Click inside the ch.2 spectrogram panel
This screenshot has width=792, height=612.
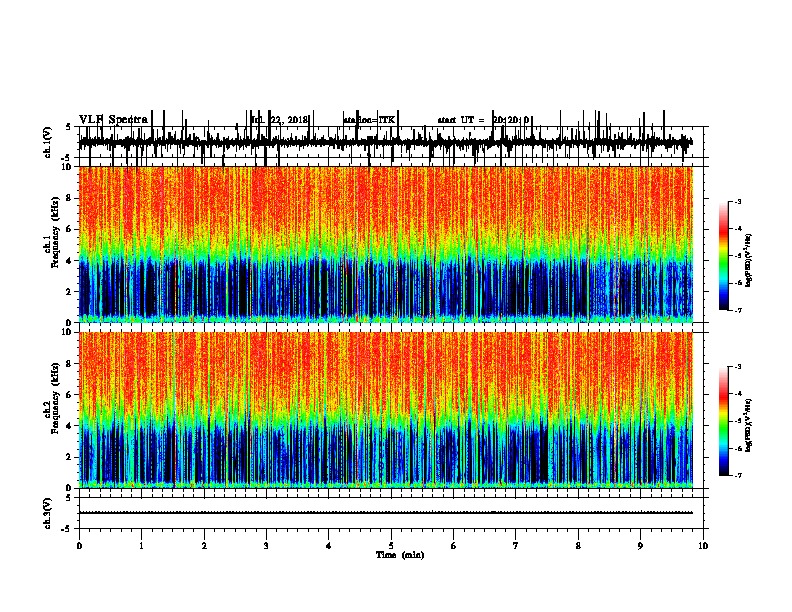(386, 410)
